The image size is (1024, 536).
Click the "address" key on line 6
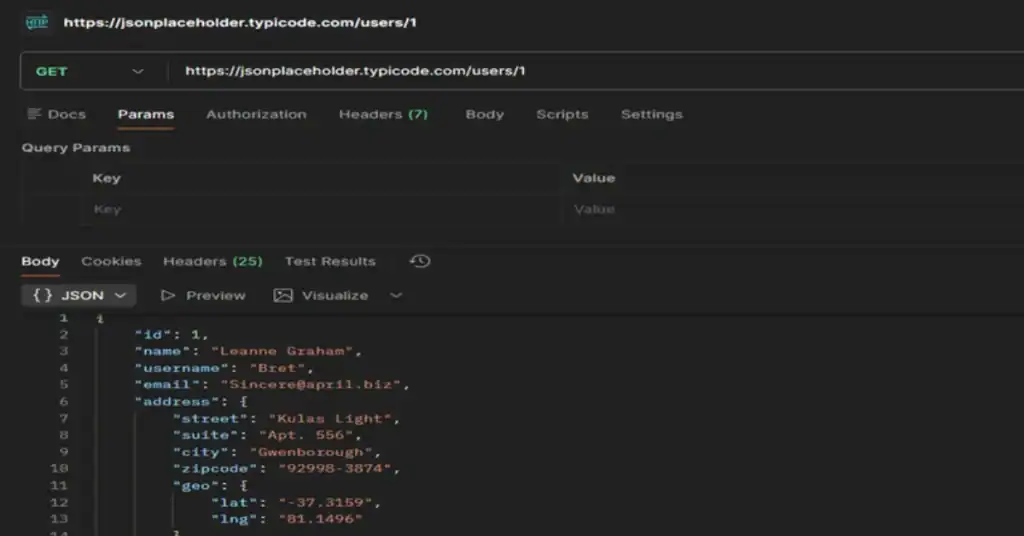pos(176,402)
